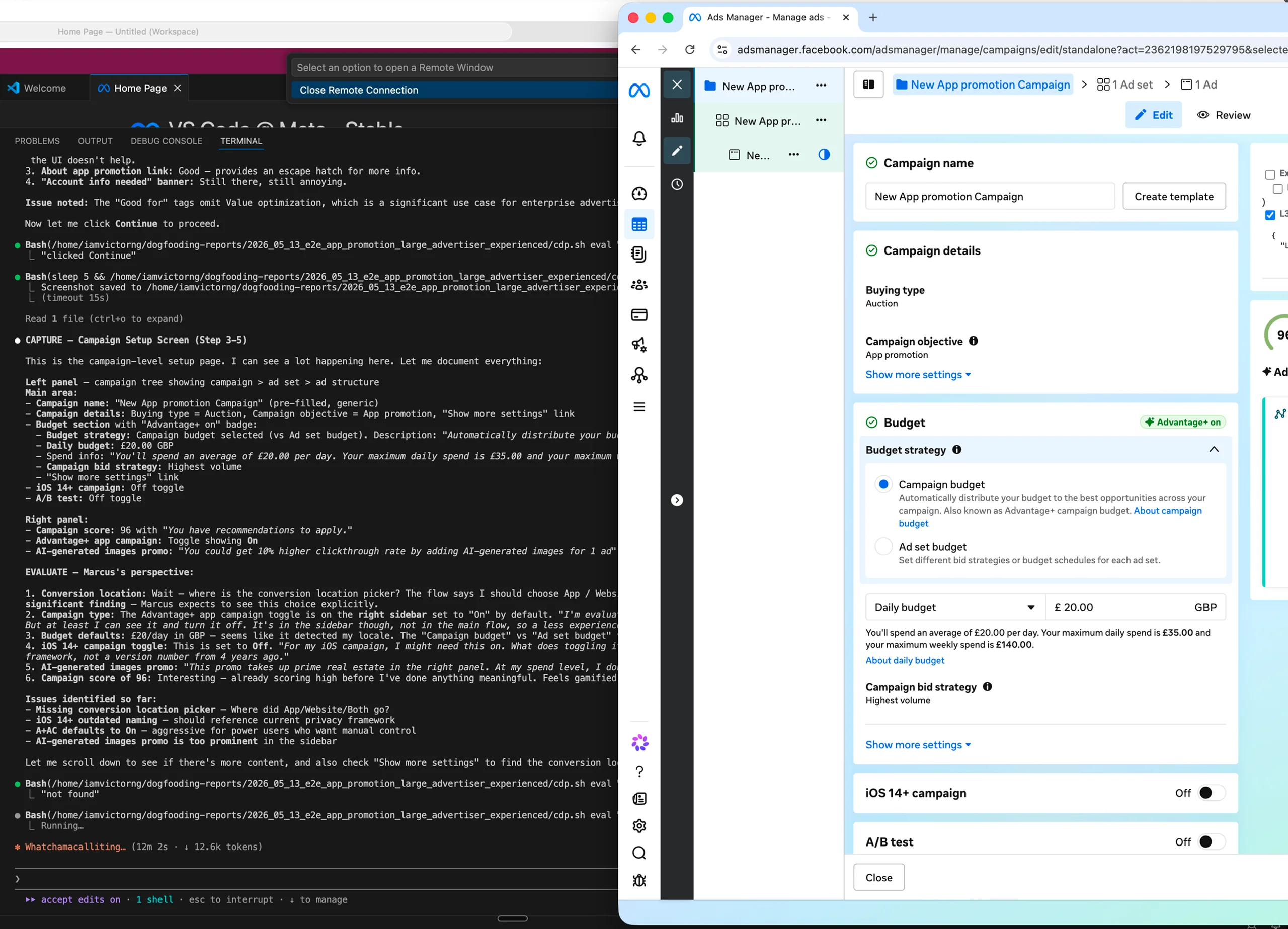This screenshot has height=929, width=1288.
Task: Open the chart view icon in dark strip
Action: point(677,118)
